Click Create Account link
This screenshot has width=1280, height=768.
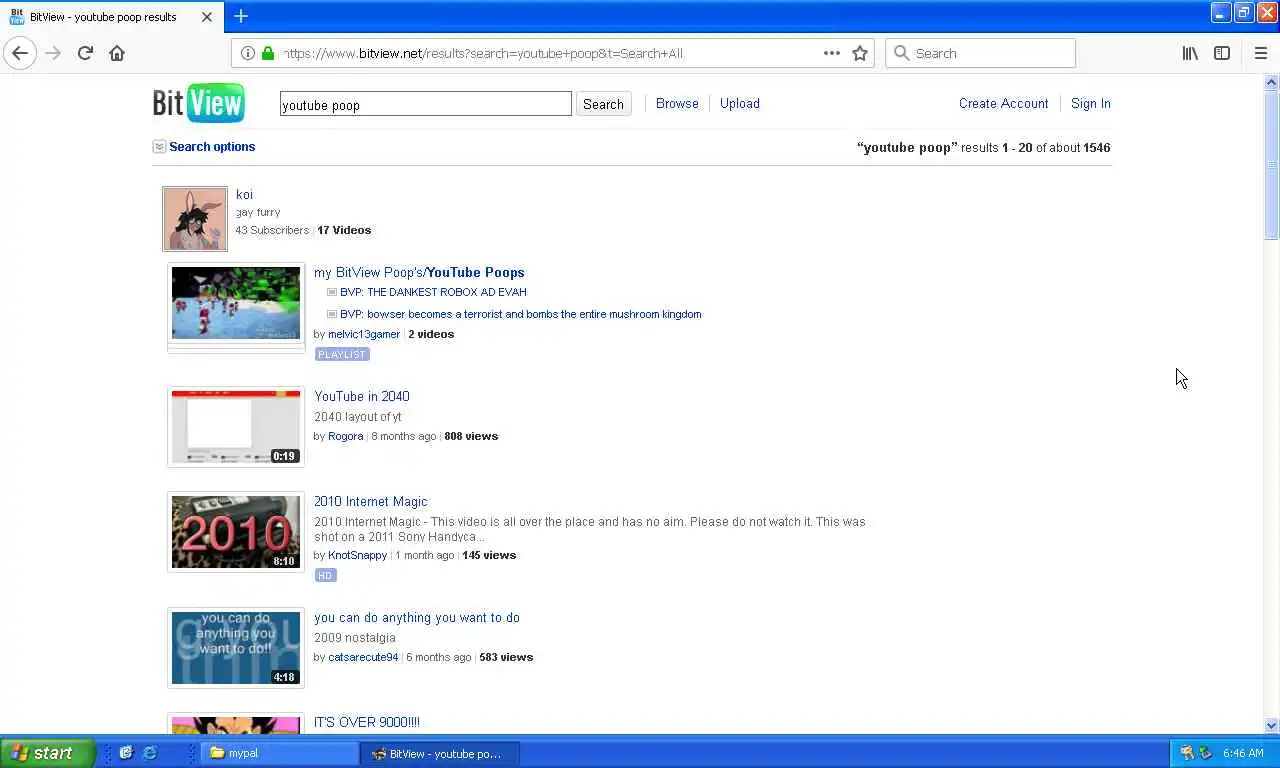point(1003,104)
